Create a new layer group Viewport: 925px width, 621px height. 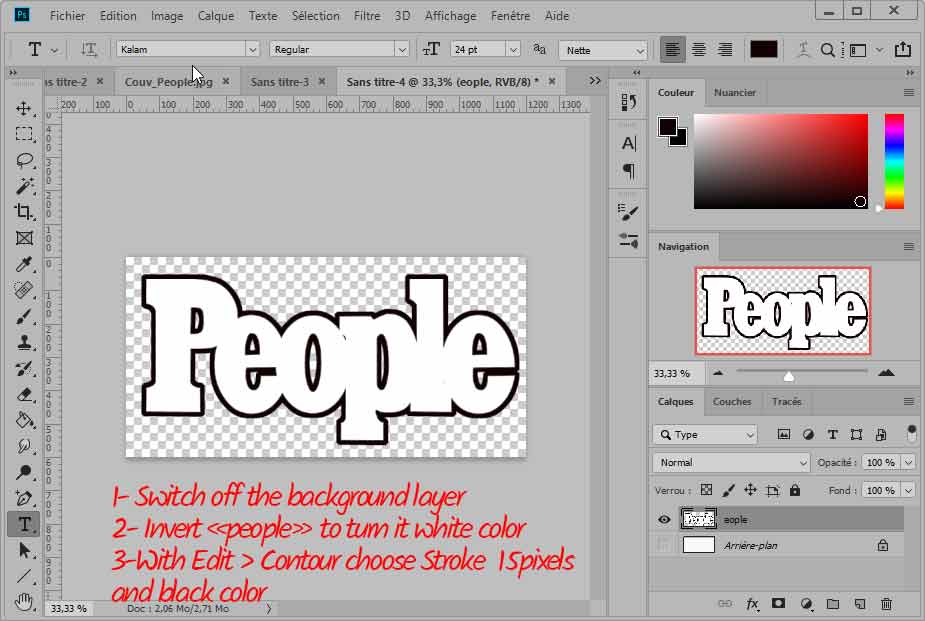[x=832, y=604]
